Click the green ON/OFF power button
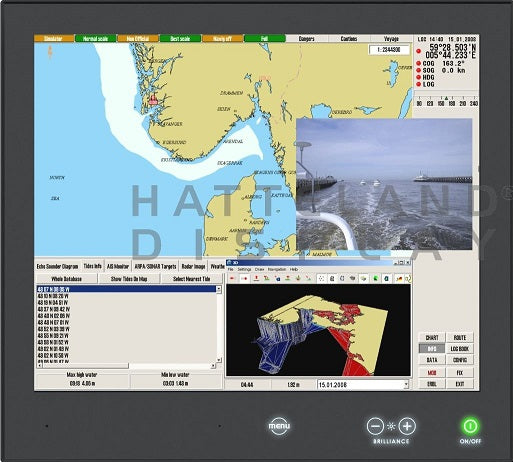The height and width of the screenshot is (462, 513). pos(470,426)
